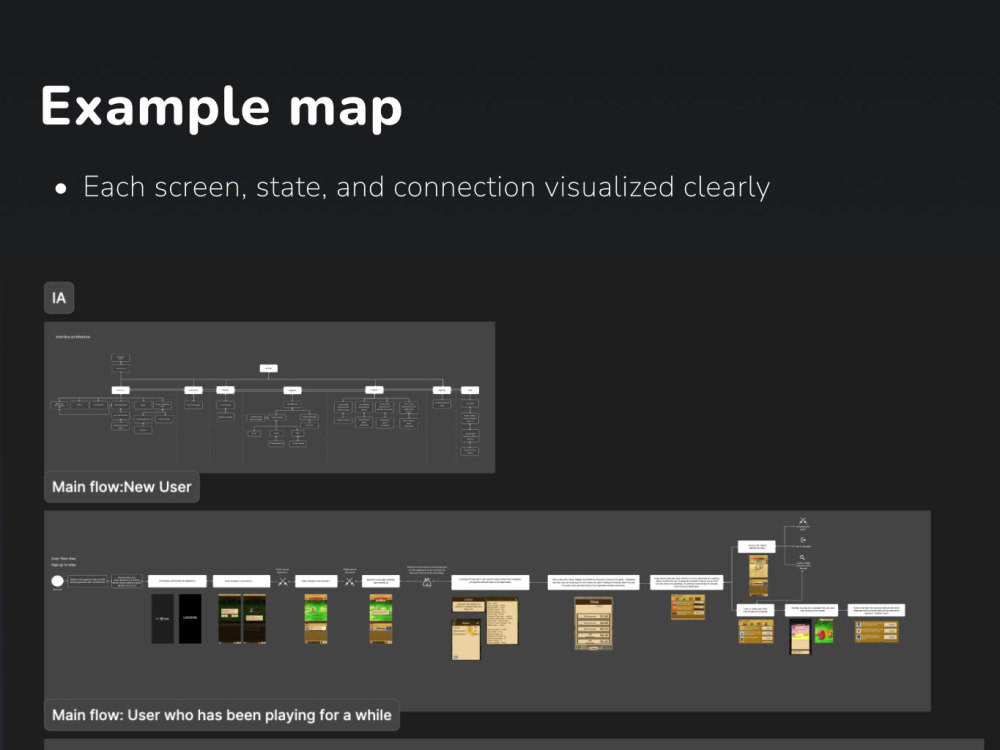Click the crossed swords icon above the exit icon
The width and height of the screenshot is (1000, 750).
pyautogui.click(x=803, y=521)
